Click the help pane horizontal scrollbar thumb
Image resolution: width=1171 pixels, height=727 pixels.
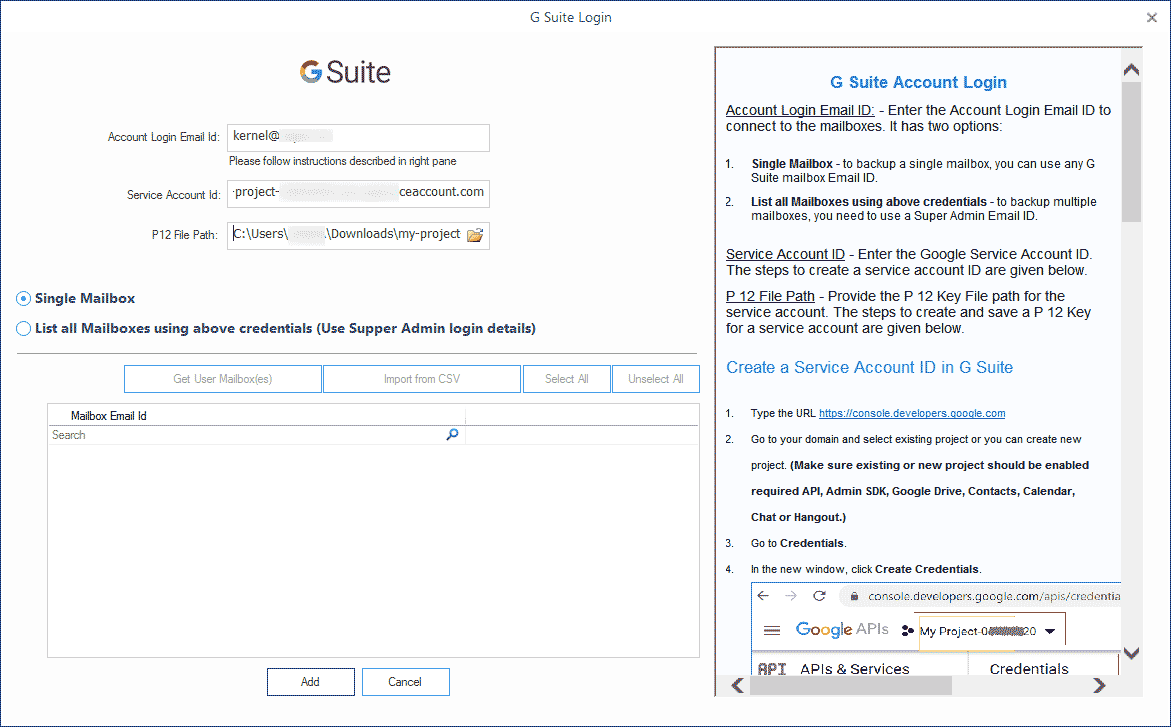tap(851, 685)
